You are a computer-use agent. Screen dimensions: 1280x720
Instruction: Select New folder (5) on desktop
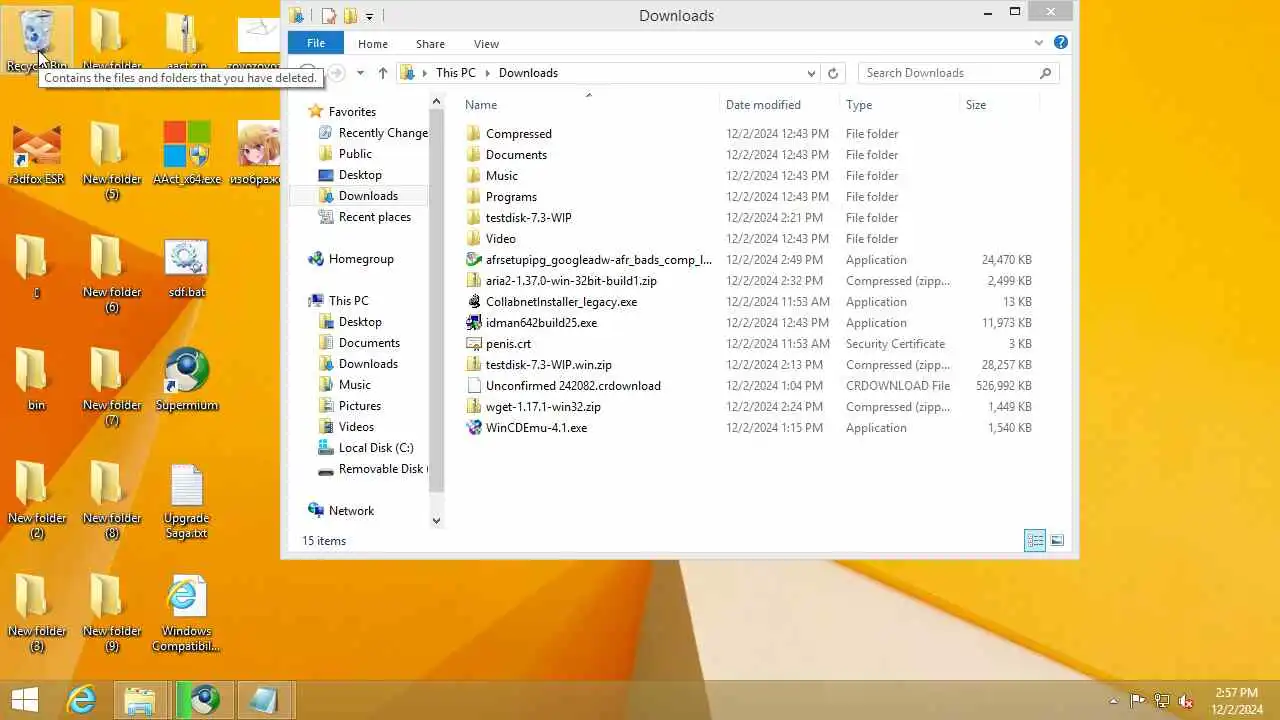point(112,161)
